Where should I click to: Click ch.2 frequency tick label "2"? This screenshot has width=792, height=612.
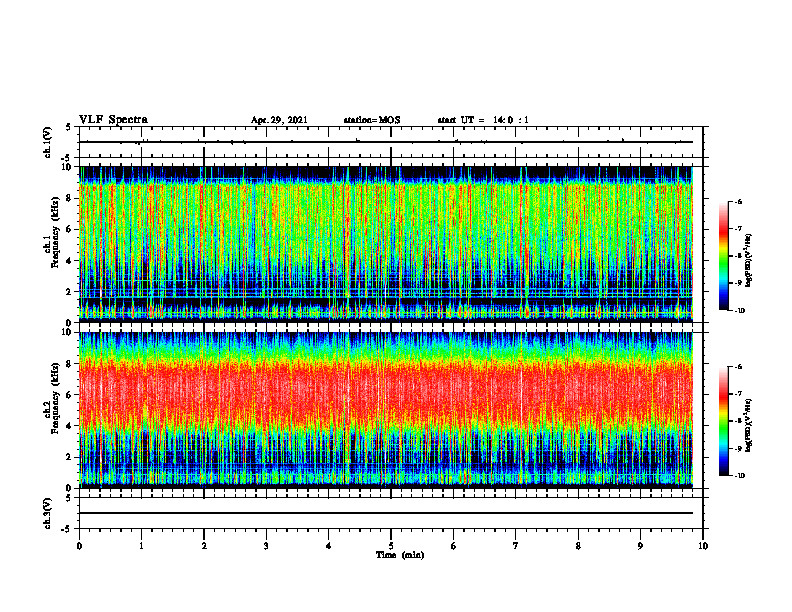(70, 457)
